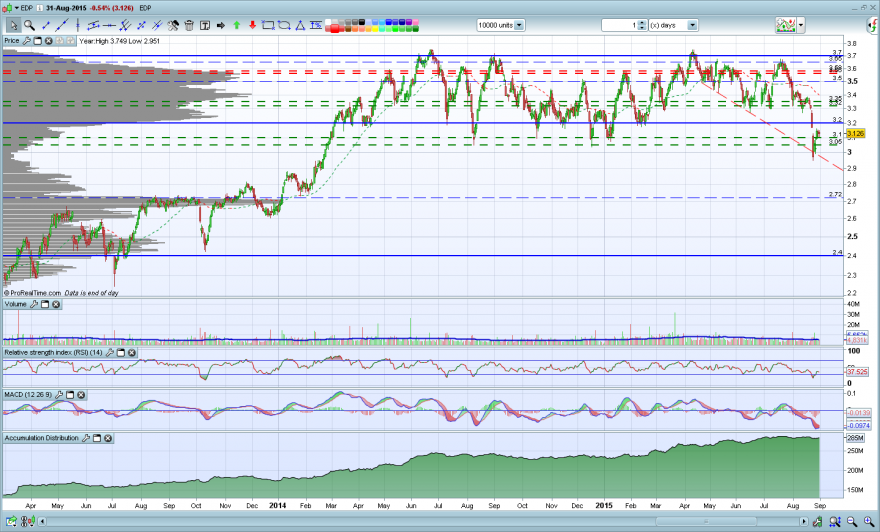
Task: Select the red down arrow marker tool
Action: click(x=253, y=25)
